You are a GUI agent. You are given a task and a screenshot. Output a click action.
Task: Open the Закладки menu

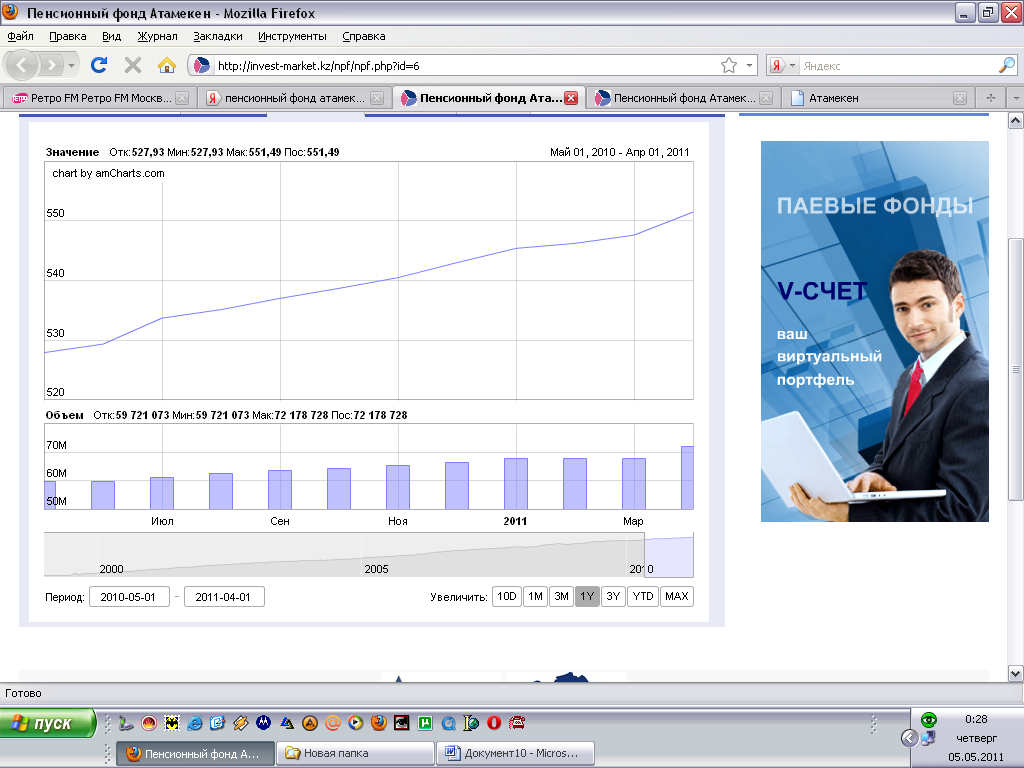pyautogui.click(x=218, y=36)
